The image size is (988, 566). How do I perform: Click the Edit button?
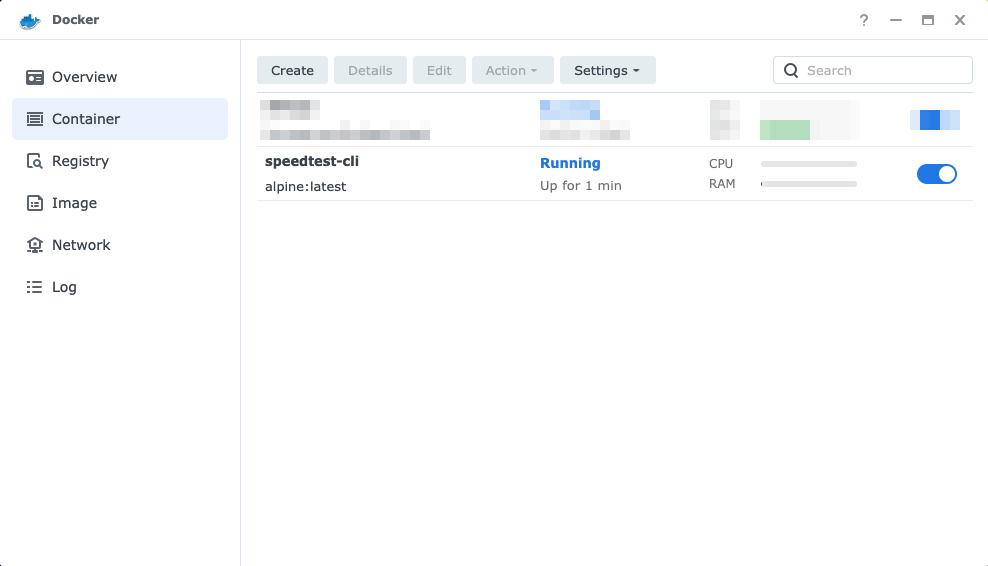click(x=439, y=70)
